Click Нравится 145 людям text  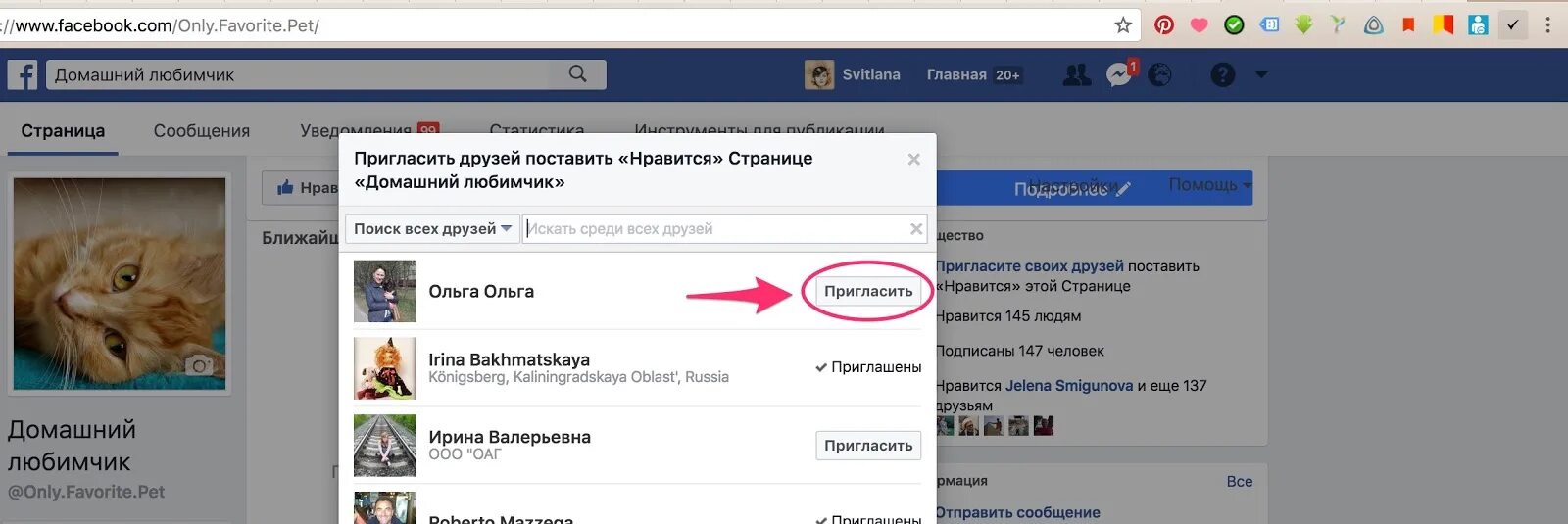pyautogui.click(x=1008, y=316)
